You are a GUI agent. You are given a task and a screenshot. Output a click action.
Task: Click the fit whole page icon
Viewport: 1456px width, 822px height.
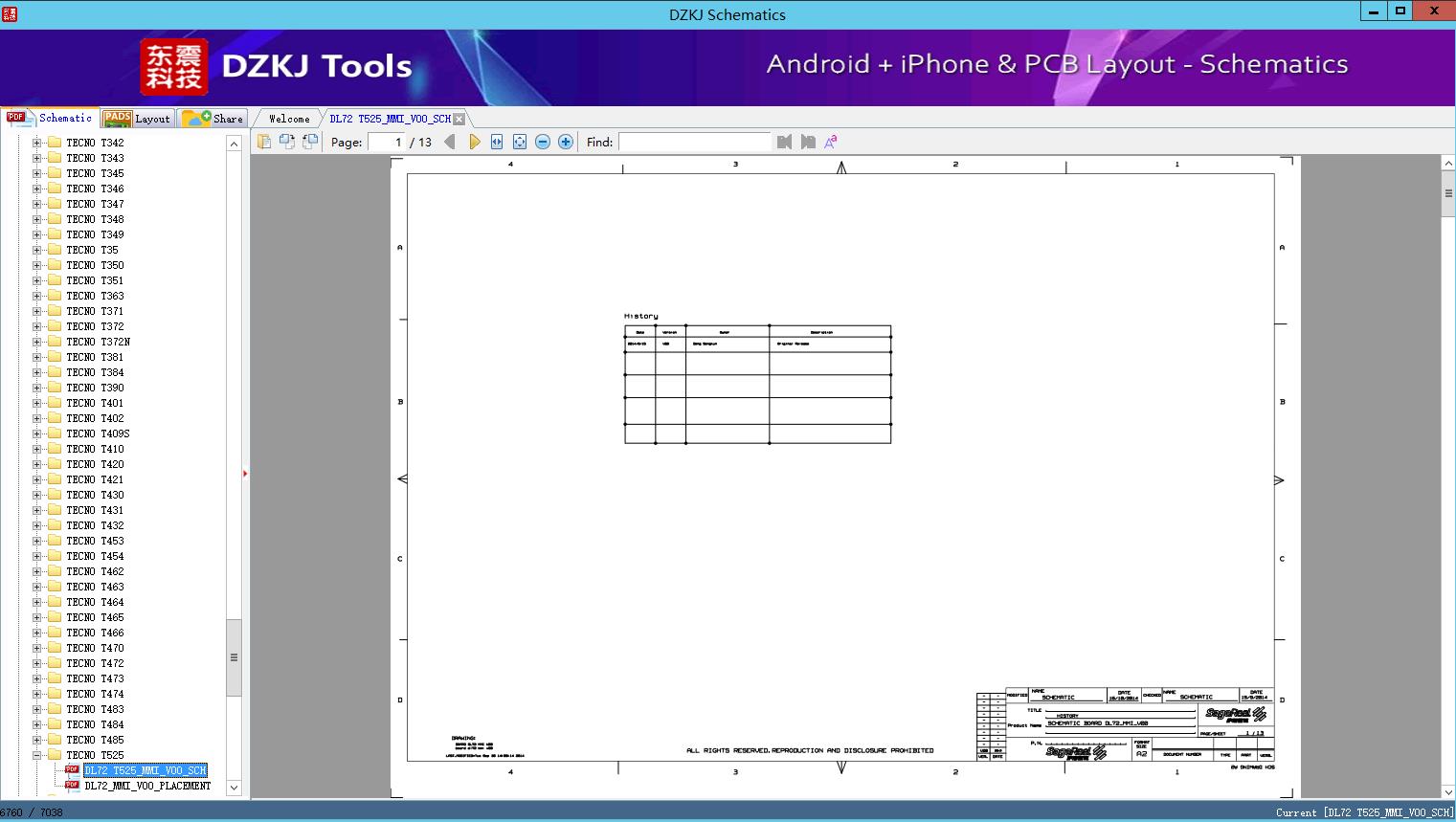tap(519, 141)
